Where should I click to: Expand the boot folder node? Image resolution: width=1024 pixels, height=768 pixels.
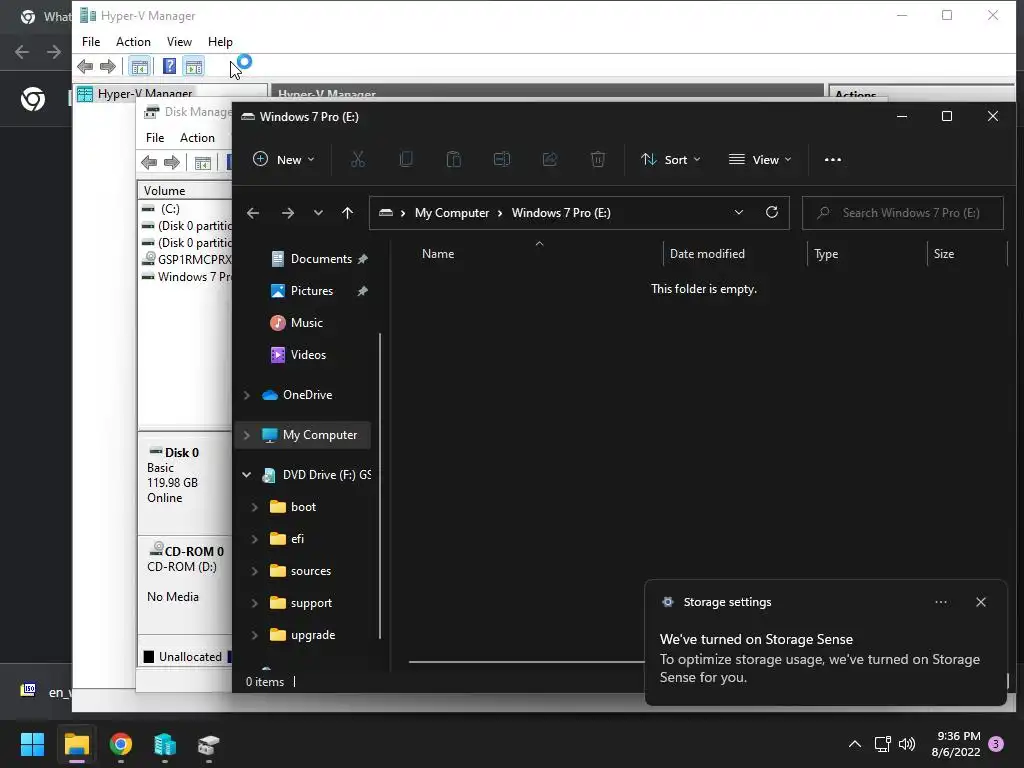(x=255, y=507)
